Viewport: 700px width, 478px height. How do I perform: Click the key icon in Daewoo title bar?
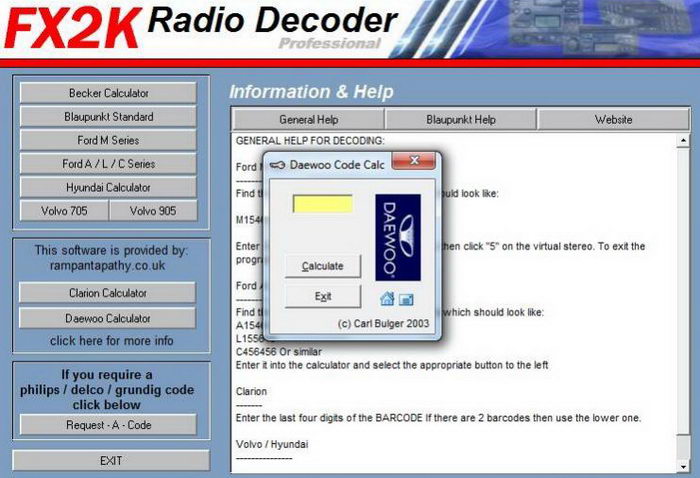277,165
